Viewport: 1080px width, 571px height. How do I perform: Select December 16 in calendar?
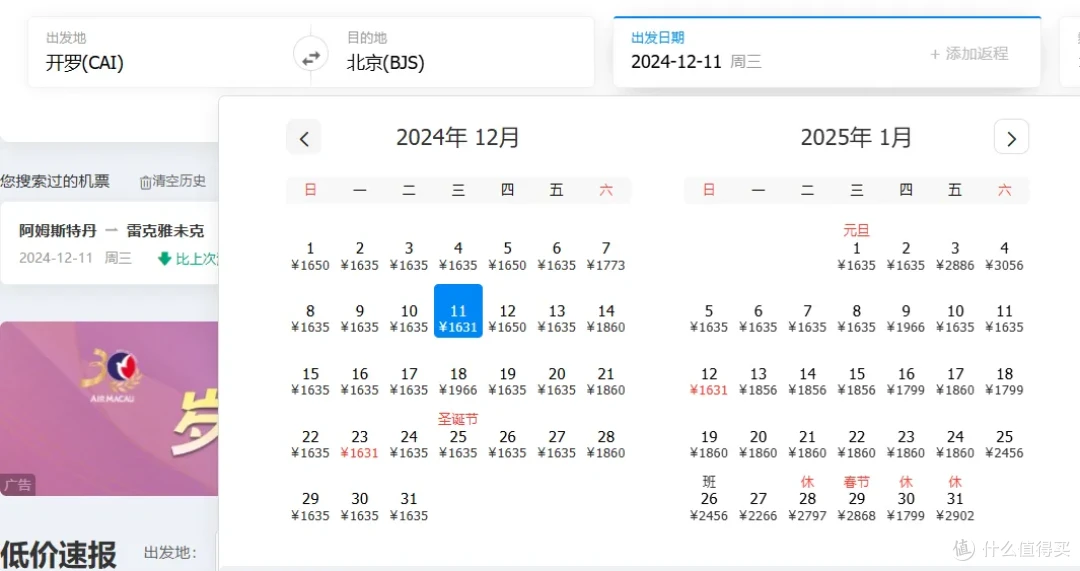pos(360,382)
